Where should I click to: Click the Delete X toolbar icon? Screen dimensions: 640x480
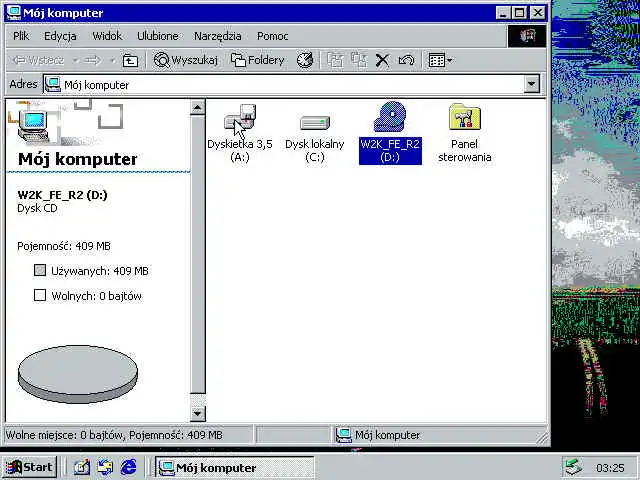382,60
